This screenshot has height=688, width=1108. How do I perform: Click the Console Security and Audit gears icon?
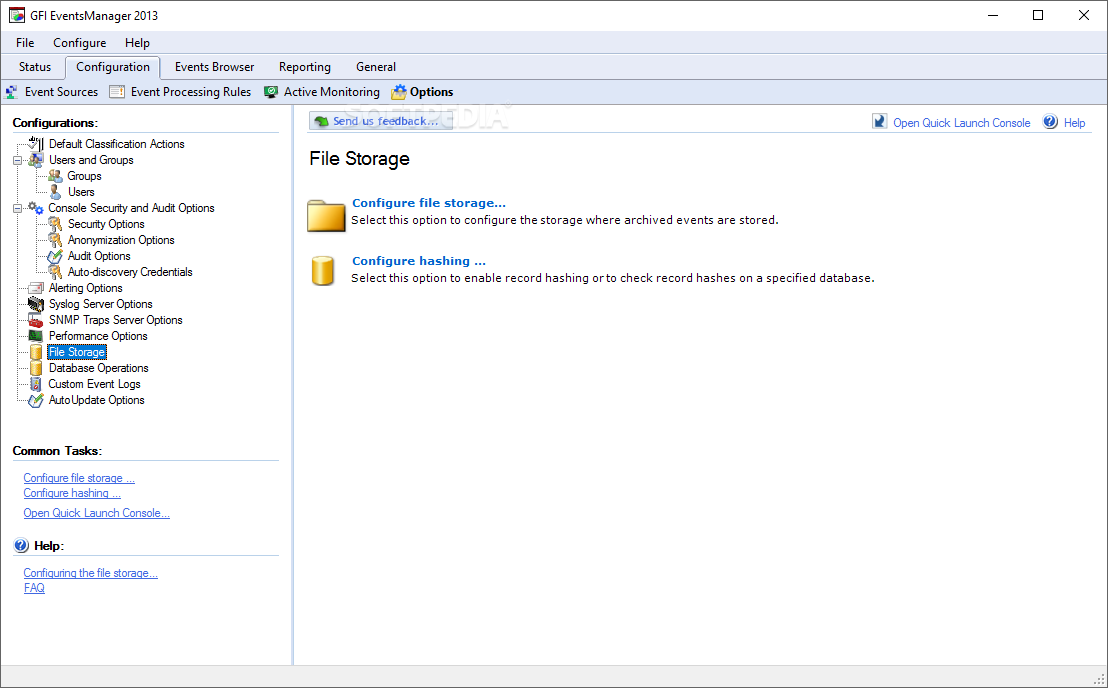[35, 208]
